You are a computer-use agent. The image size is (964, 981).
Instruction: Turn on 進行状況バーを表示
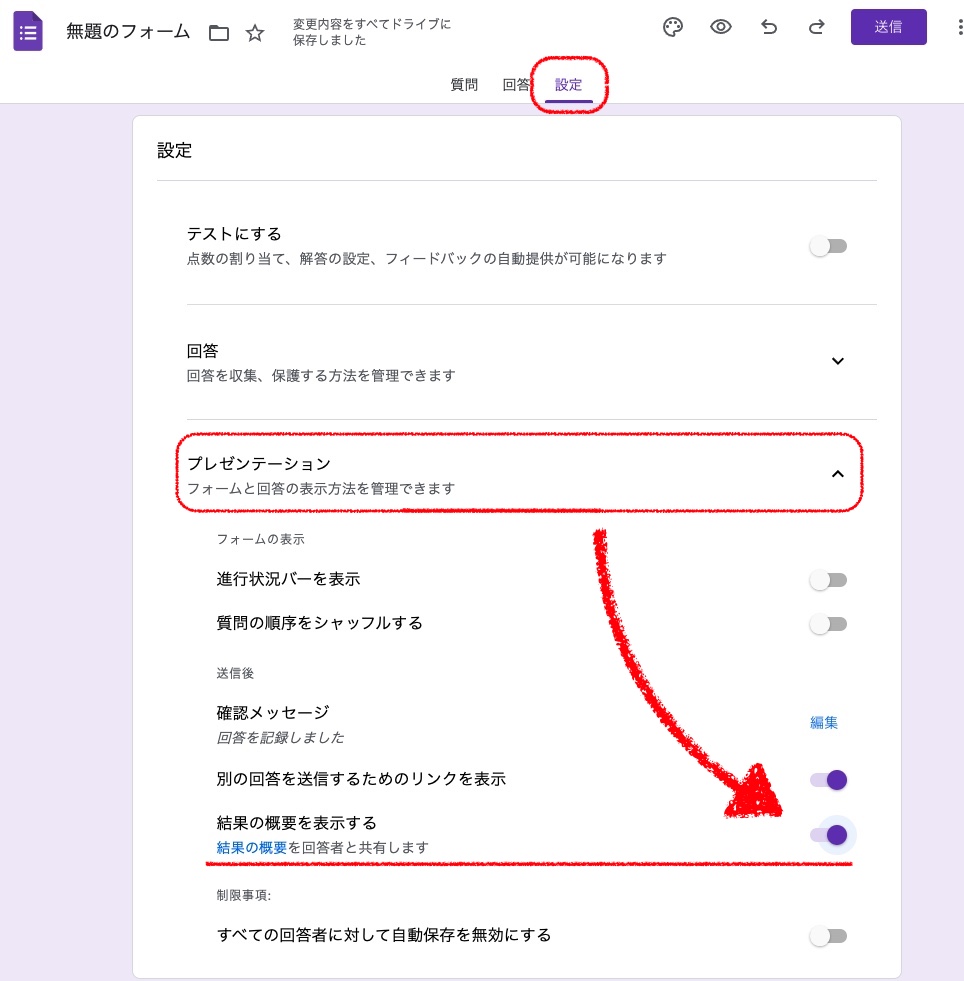(829, 580)
